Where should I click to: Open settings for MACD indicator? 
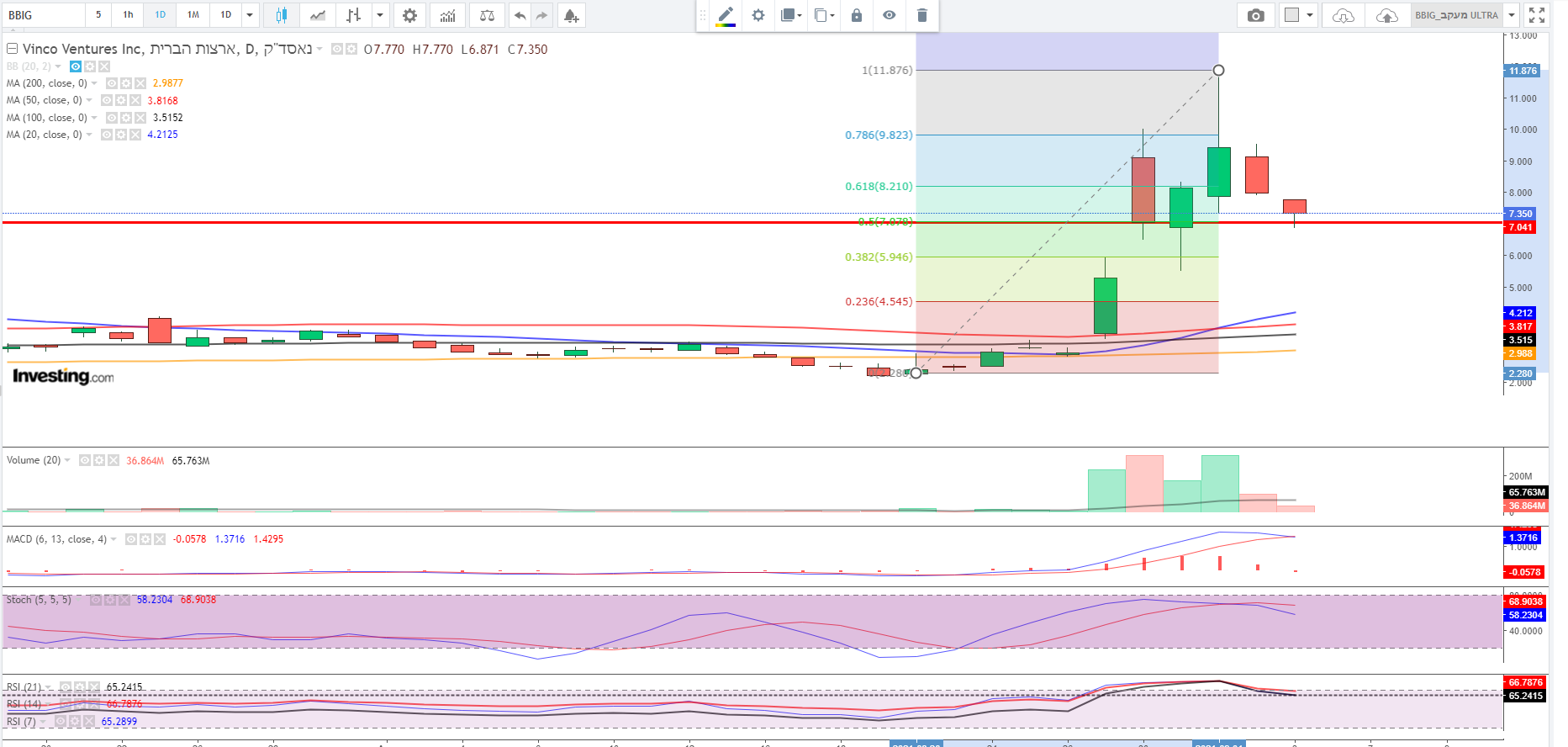click(x=145, y=539)
